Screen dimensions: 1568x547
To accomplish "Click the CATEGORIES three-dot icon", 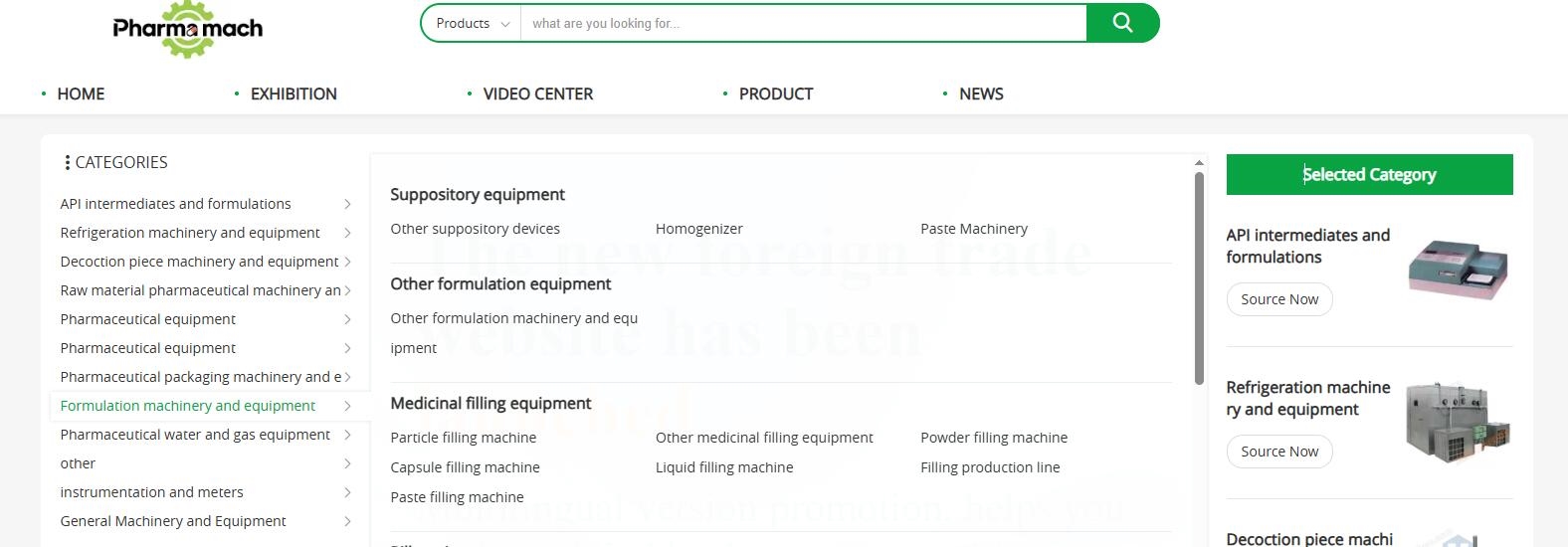I will point(67,162).
